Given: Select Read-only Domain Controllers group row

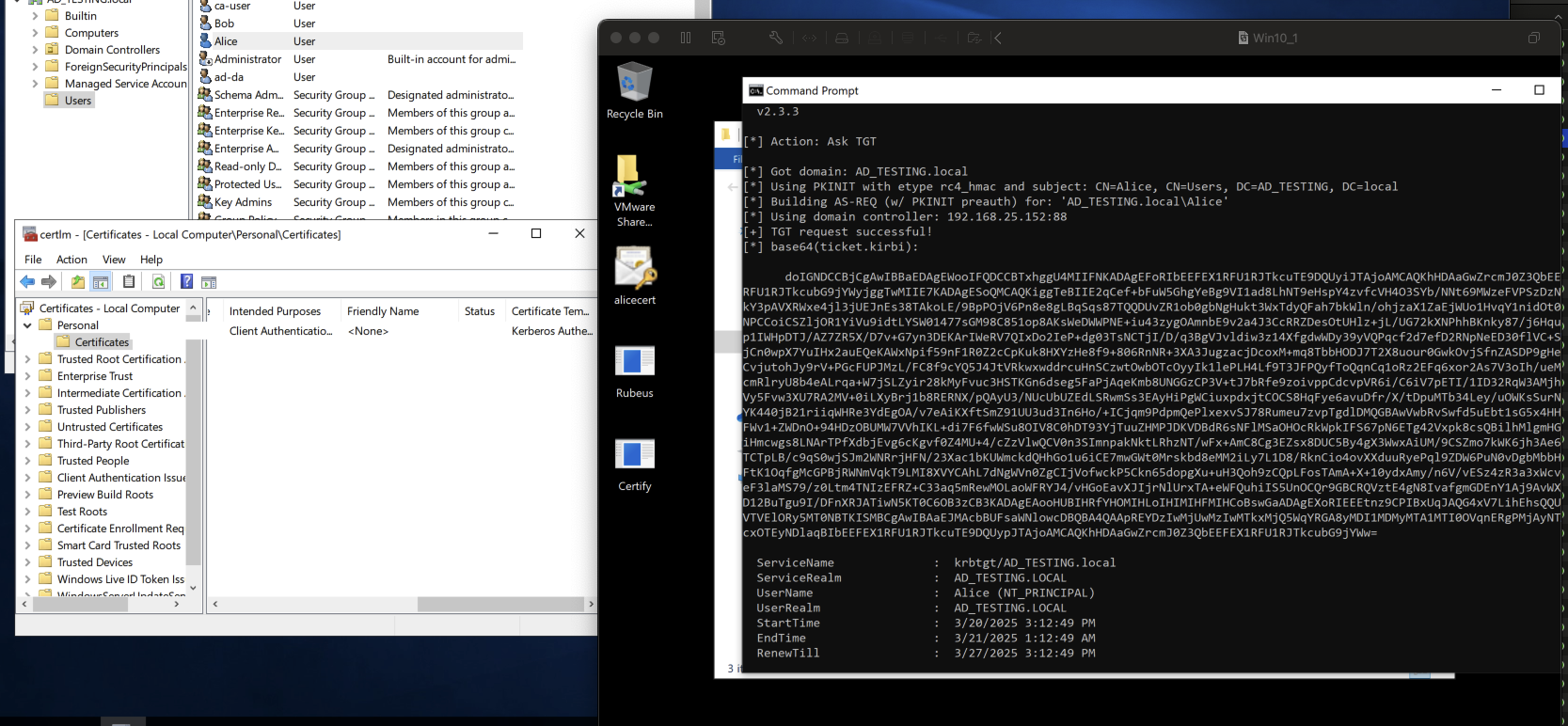Looking at the screenshot, I should (x=360, y=166).
